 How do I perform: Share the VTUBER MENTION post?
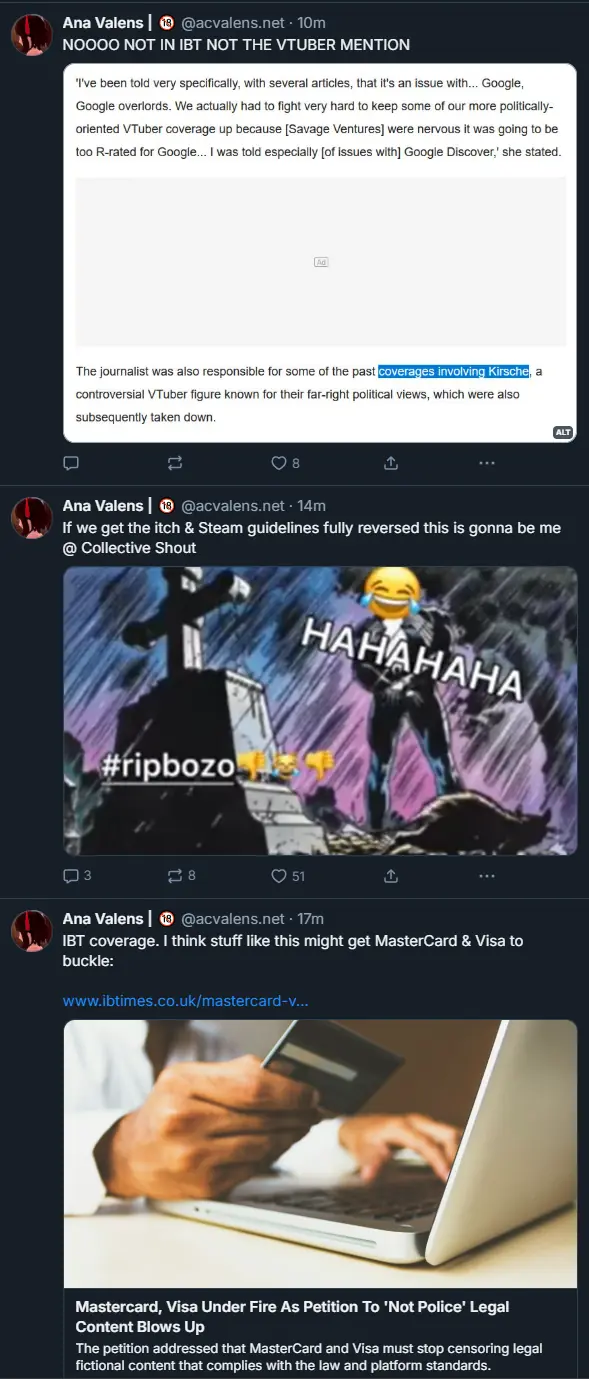click(391, 463)
